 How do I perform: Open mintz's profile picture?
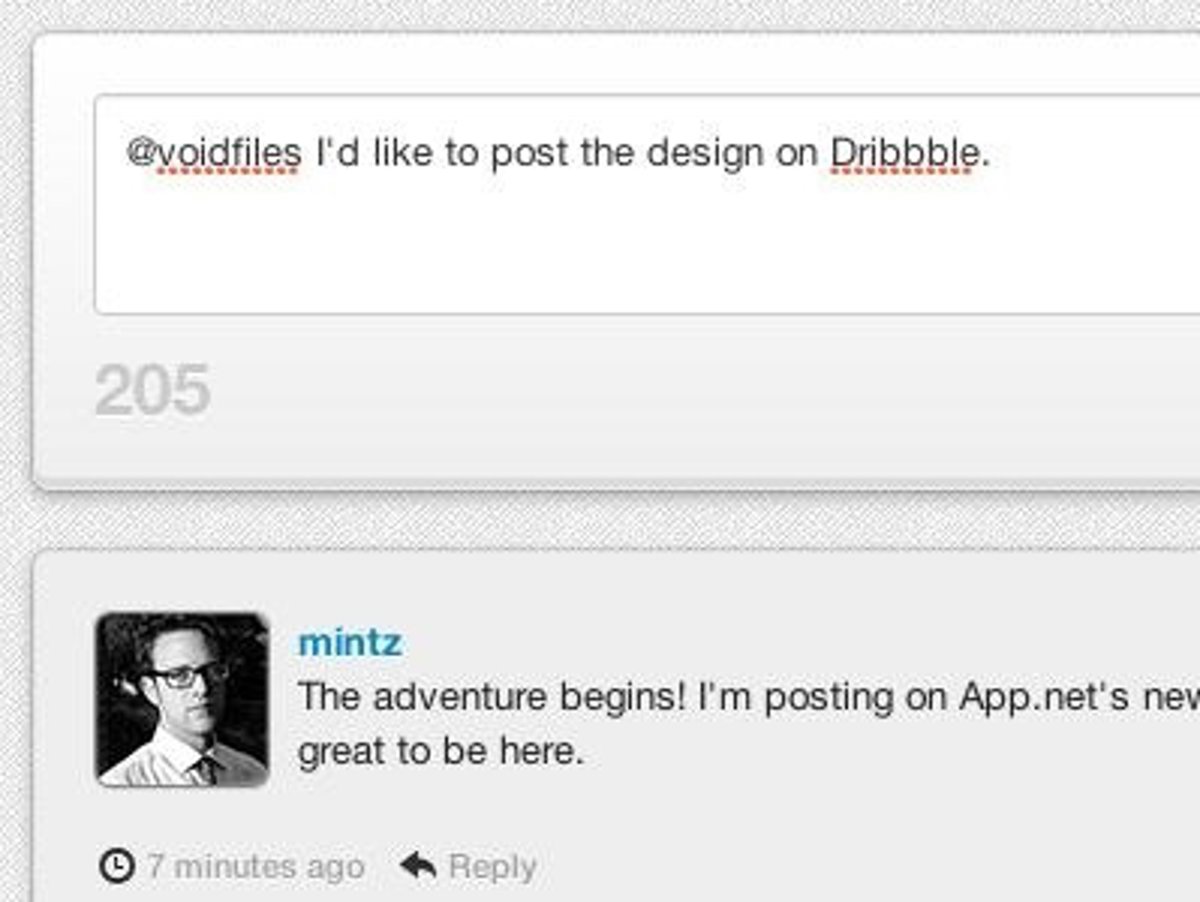click(182, 699)
